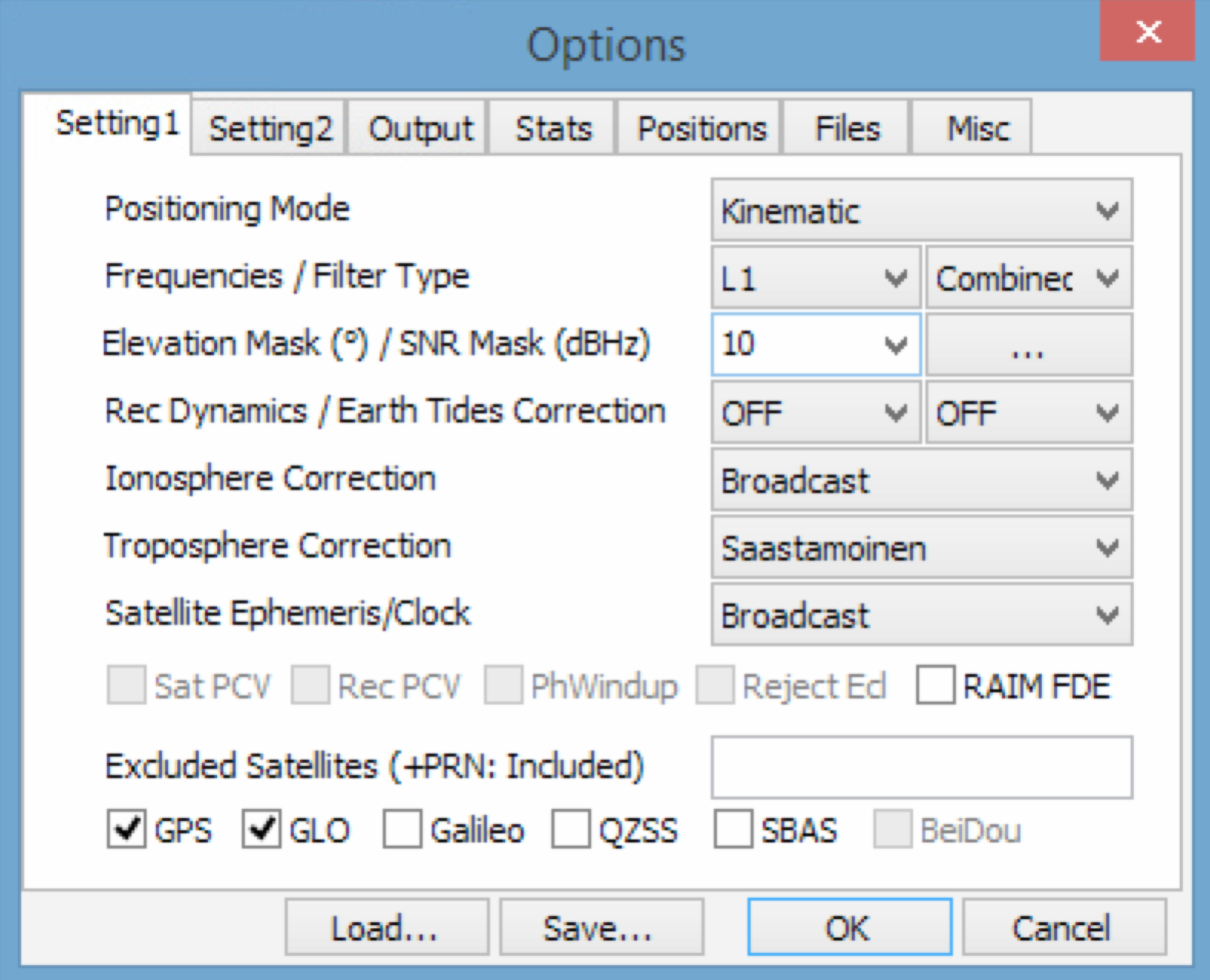Expand the elevation mask dropdown showing 10
Viewport: 1210px width, 980px height.
pyautogui.click(x=816, y=345)
